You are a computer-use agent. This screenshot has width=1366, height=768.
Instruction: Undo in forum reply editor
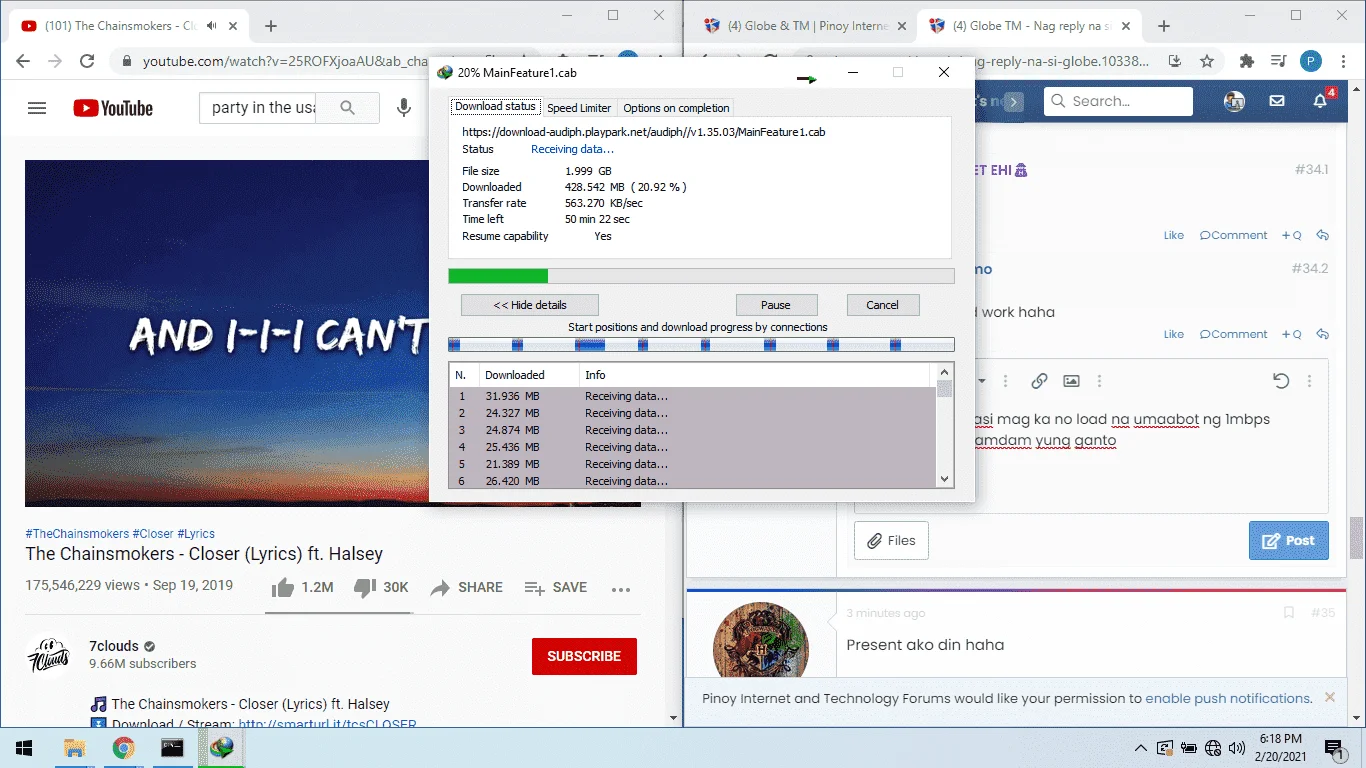coord(1281,381)
